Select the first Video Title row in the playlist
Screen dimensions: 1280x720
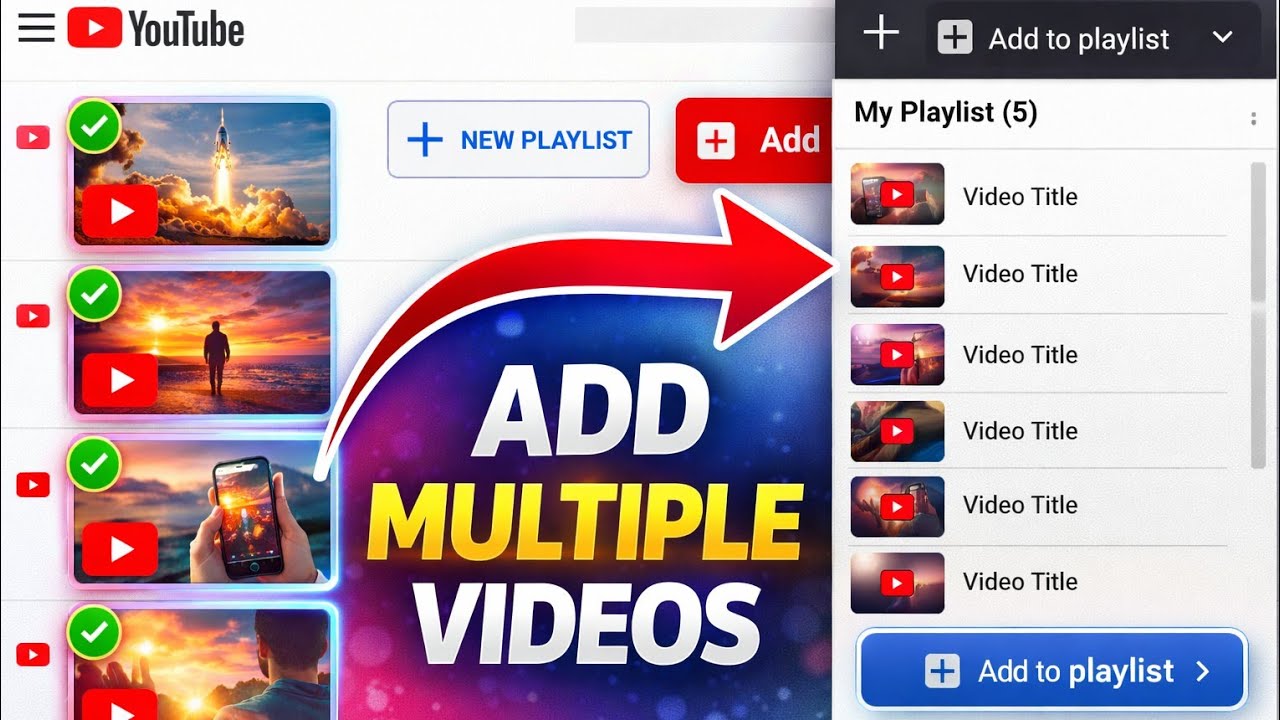1038,196
